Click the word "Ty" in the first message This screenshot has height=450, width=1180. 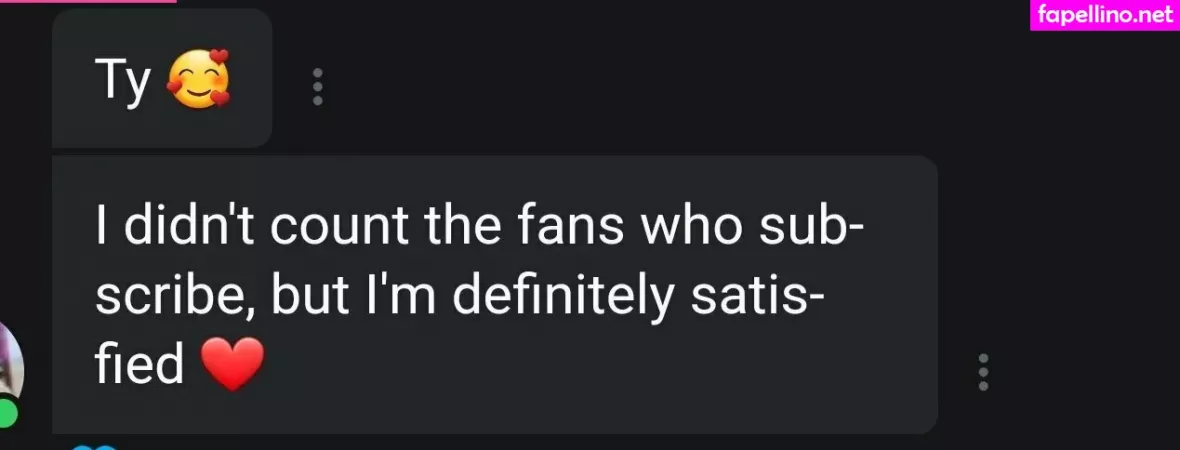click(x=122, y=81)
